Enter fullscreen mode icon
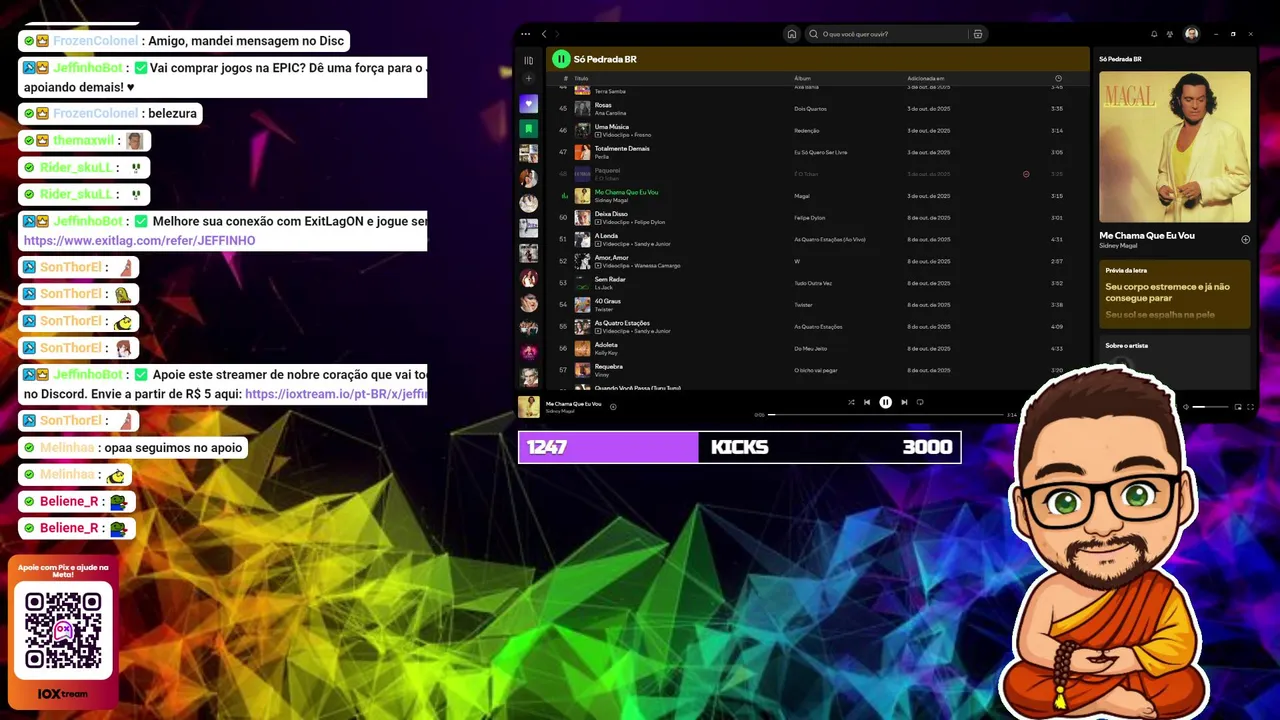The height and width of the screenshot is (720, 1280). pyautogui.click(x=1251, y=407)
